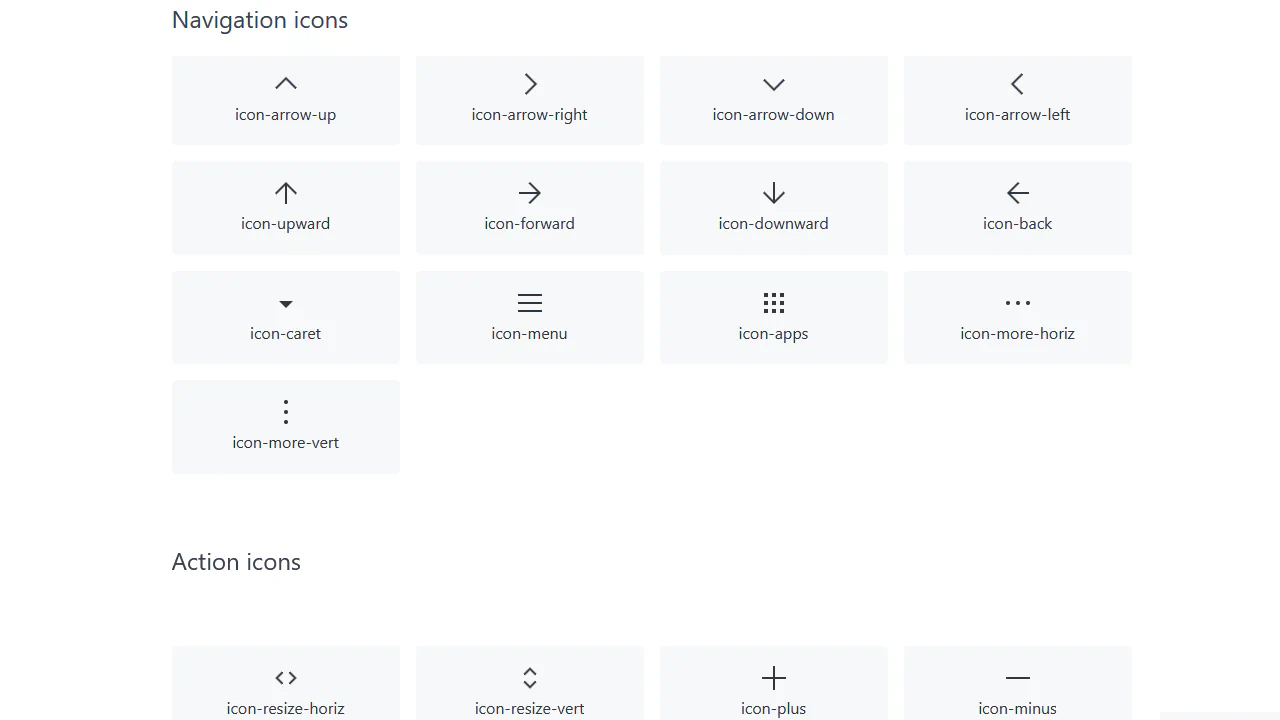1280x720 pixels.
Task: Click the "icon-plus" label text
Action: [774, 709]
